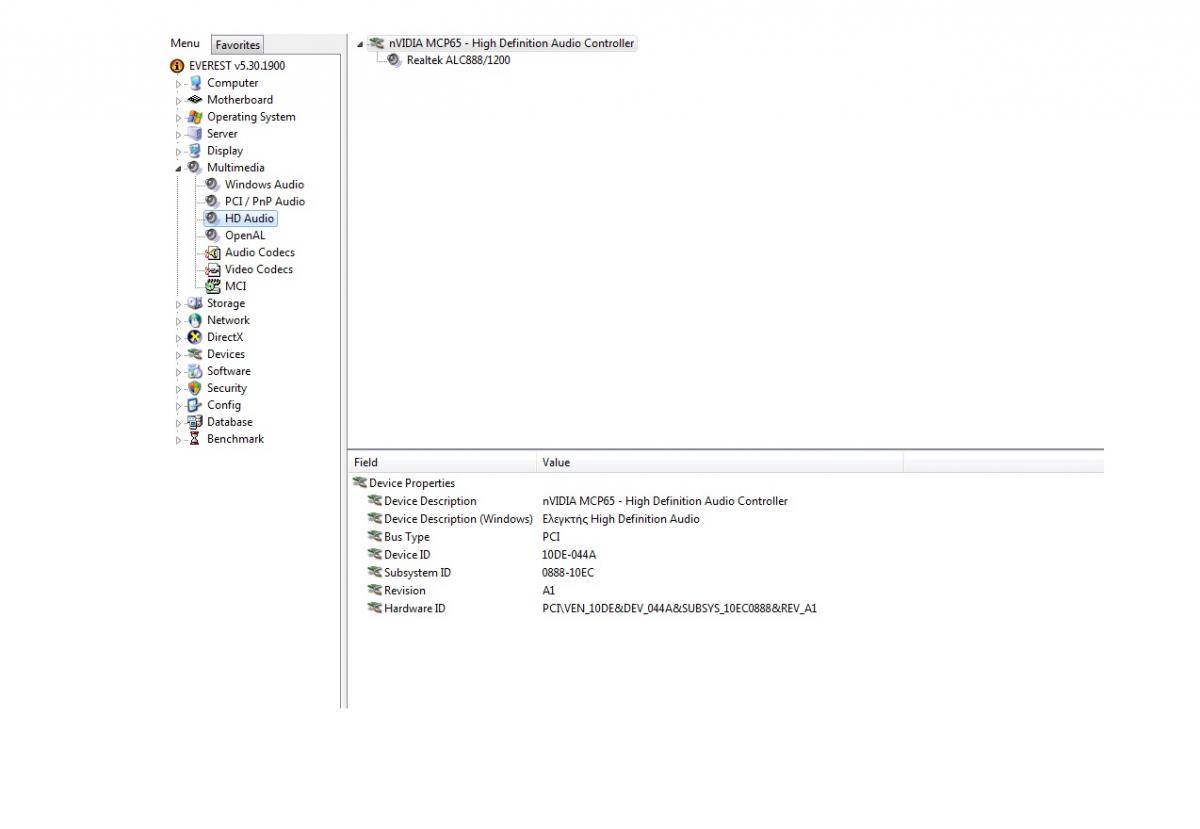This screenshot has width=1200, height=829.
Task: Click the Operating System Windows flag icon
Action: [196, 117]
